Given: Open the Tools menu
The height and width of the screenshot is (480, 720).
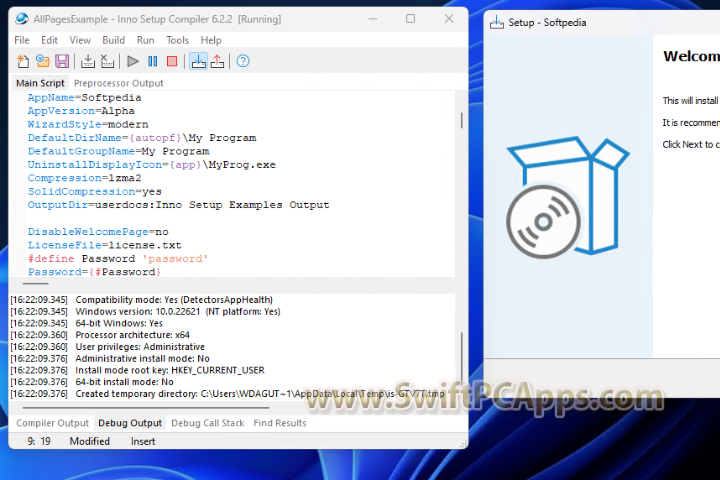Looking at the screenshot, I should (x=177, y=40).
